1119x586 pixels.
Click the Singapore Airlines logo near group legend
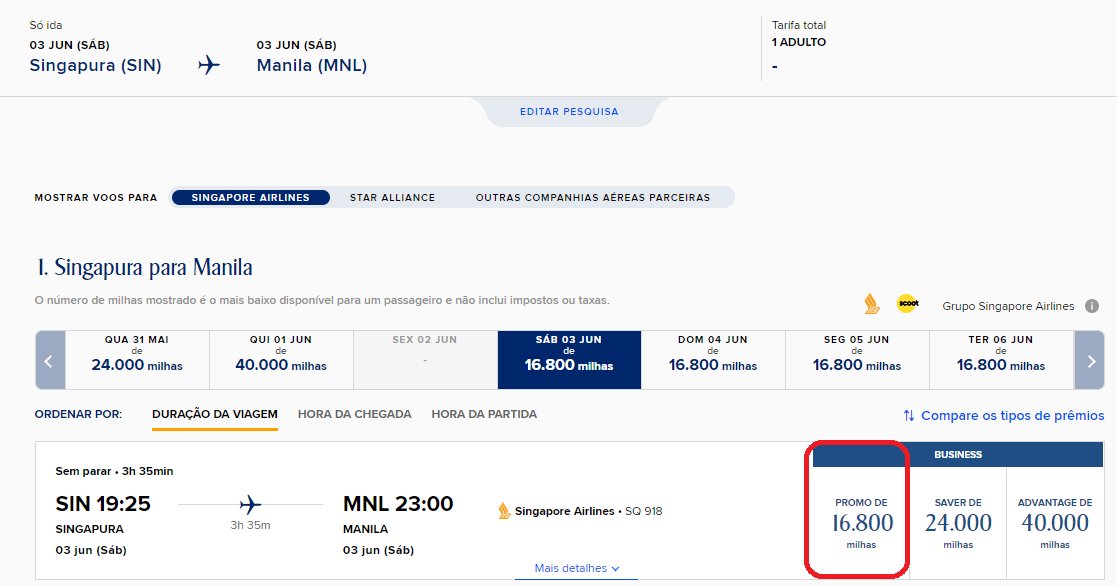[871, 304]
